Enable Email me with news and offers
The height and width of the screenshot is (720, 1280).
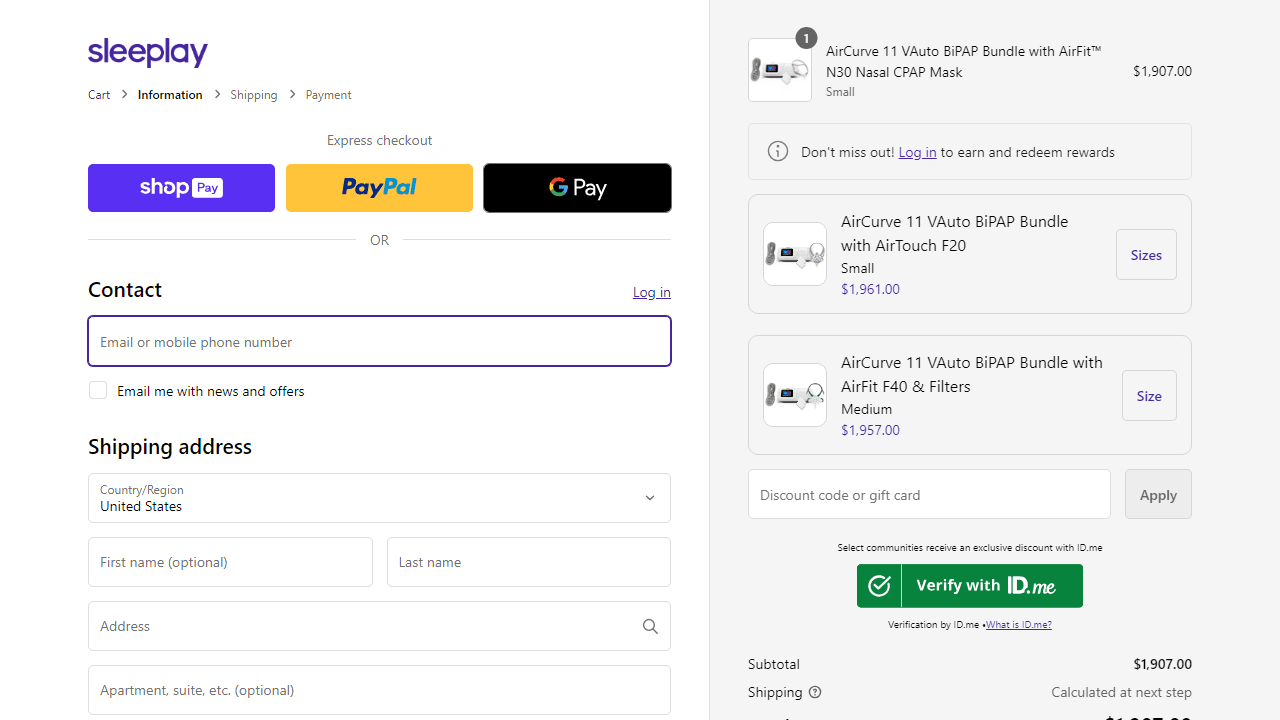point(98,390)
